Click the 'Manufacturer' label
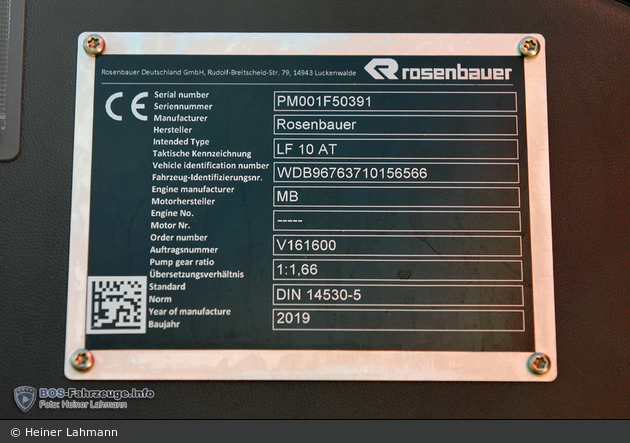The height and width of the screenshot is (443, 630). point(180,118)
